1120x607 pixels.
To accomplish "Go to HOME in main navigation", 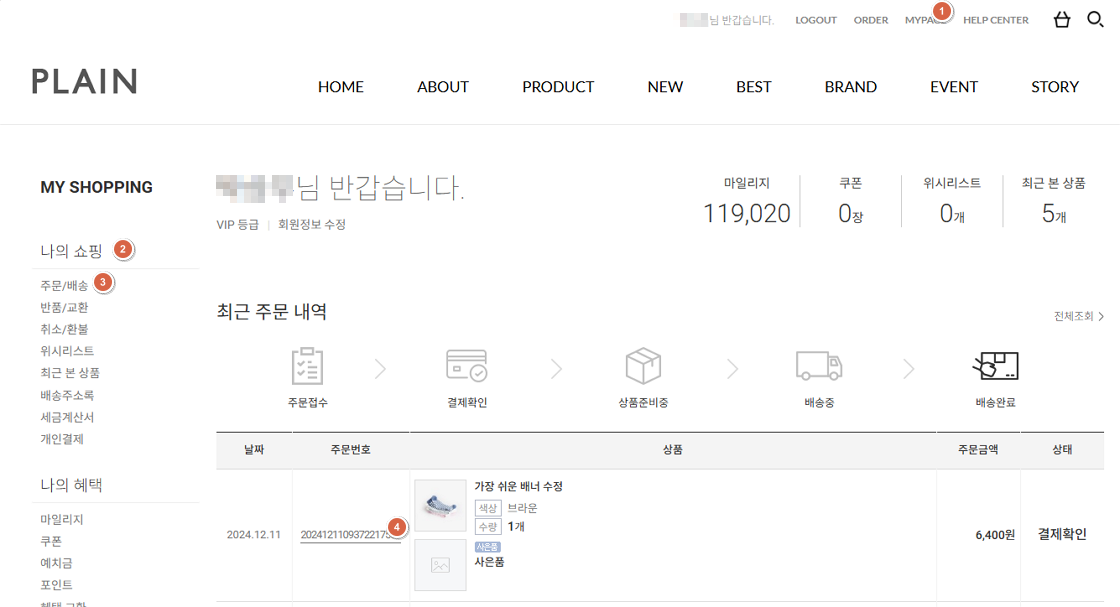I will click(341, 86).
